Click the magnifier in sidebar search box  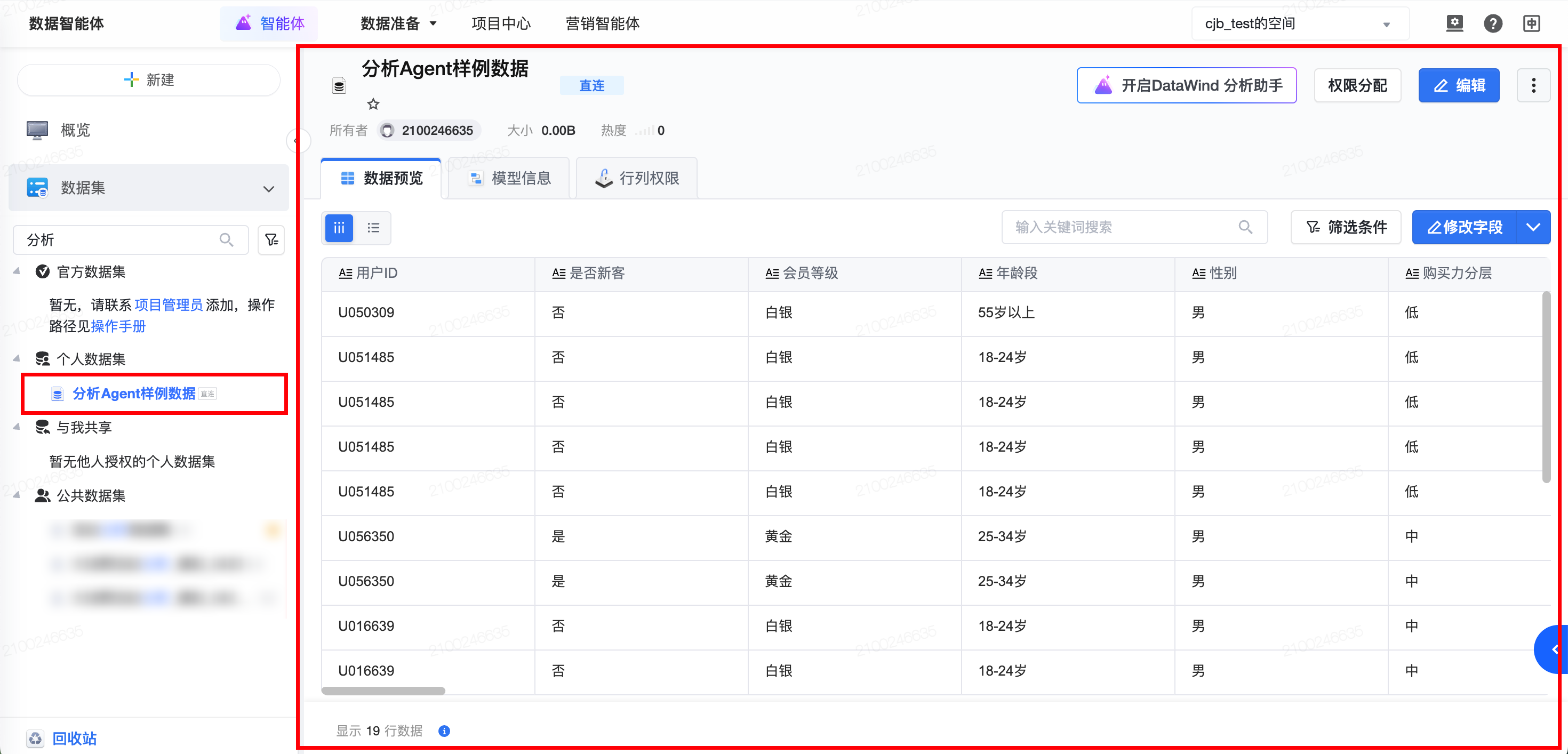227,240
